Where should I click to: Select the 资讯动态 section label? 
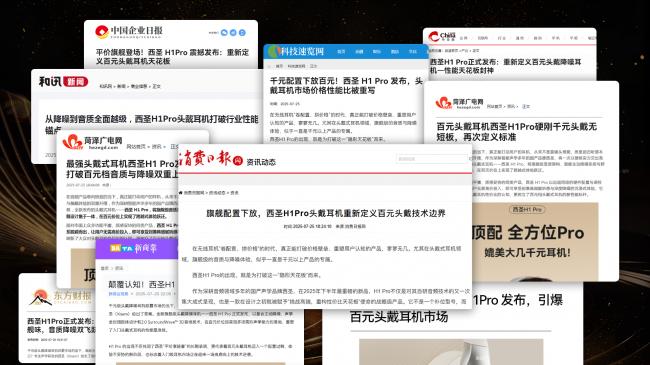point(261,162)
